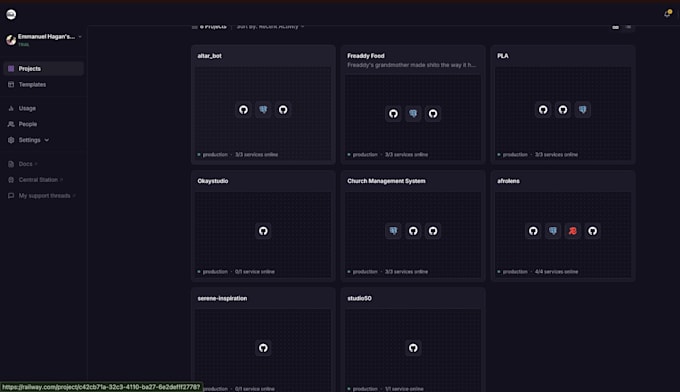Expand the Emmanuel Hagan's workspace switcher chevron
The image size is (680, 392).
(80, 37)
